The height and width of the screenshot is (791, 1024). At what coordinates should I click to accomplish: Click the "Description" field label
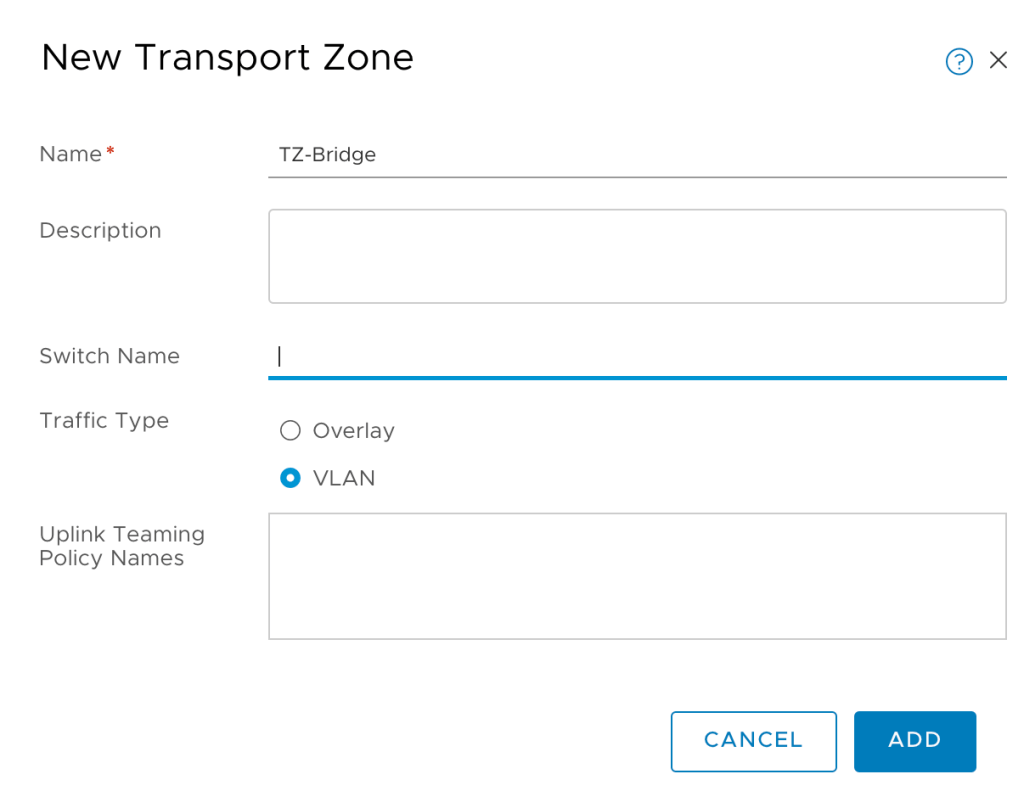[x=100, y=230]
